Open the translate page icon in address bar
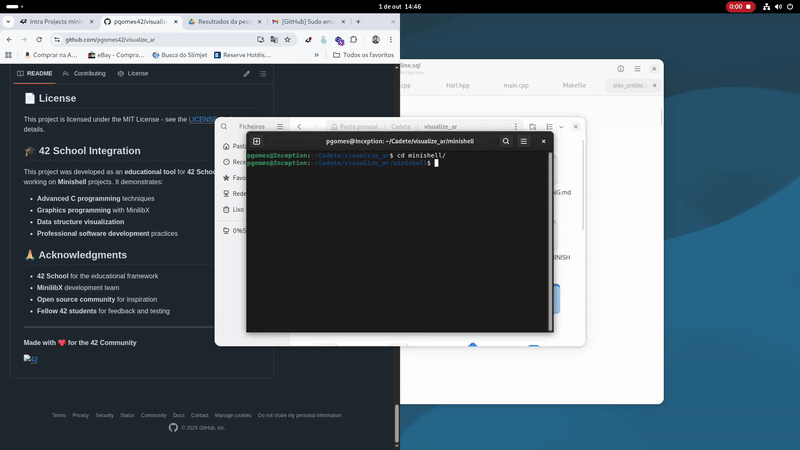This screenshot has height=450, width=800. [x=274, y=39]
